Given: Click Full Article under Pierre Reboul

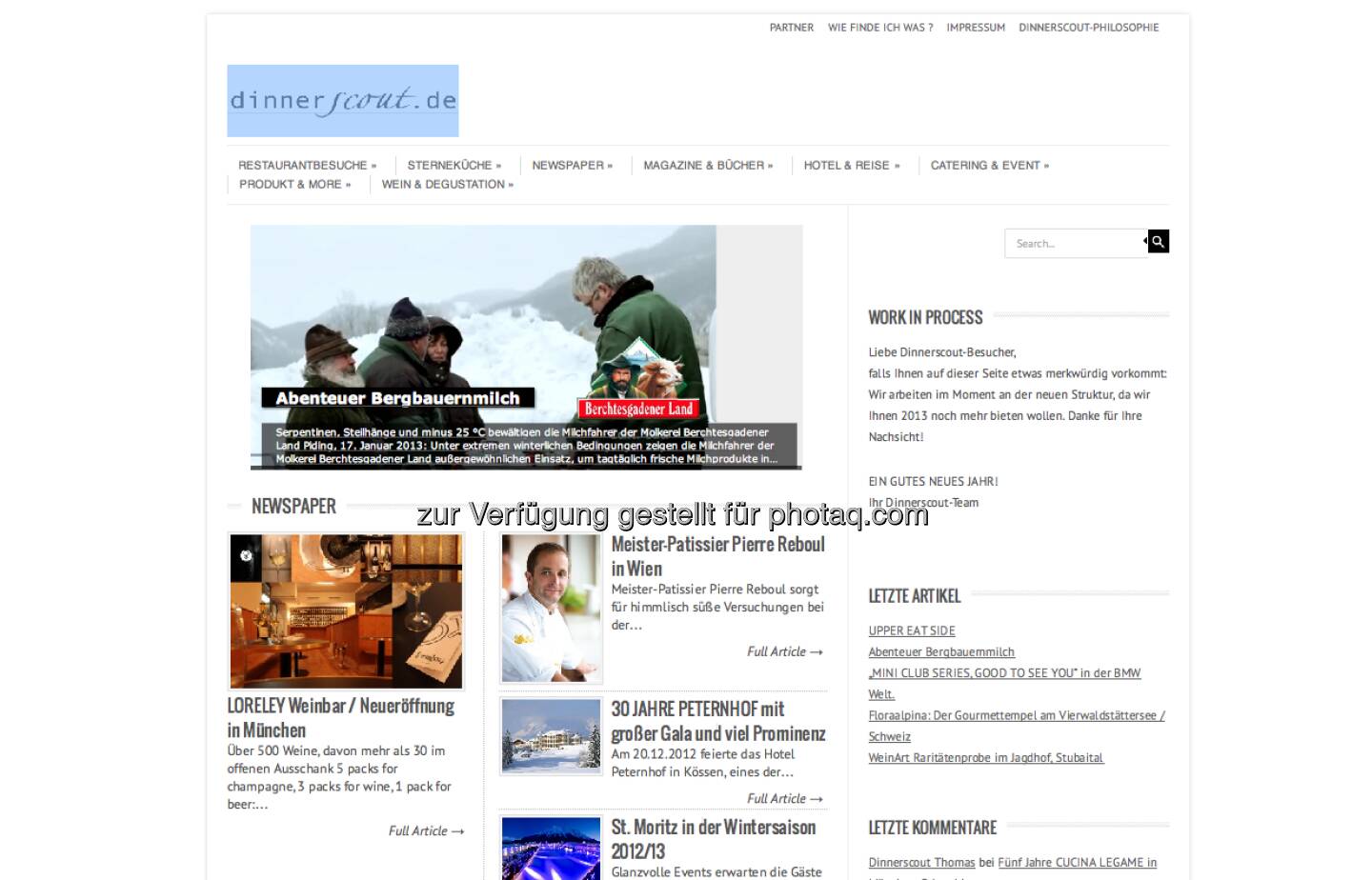Looking at the screenshot, I should tap(784, 652).
